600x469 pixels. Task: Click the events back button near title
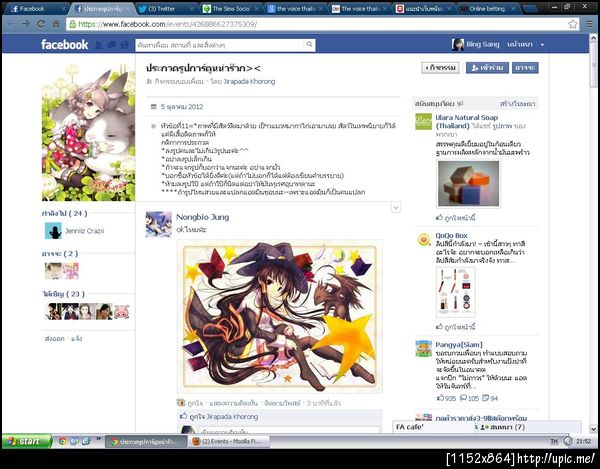pyautogui.click(x=440, y=68)
